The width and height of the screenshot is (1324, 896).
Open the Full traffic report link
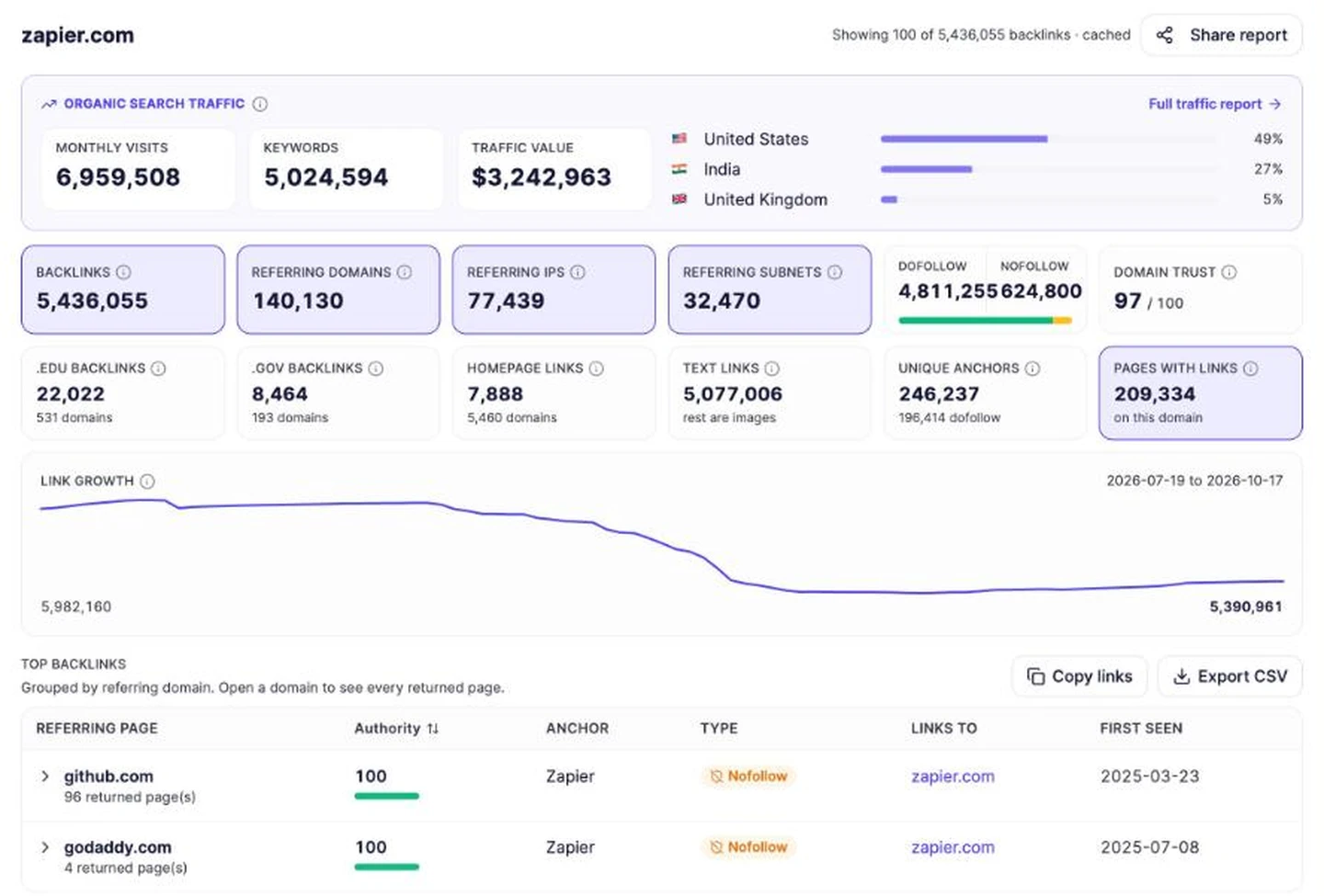[x=1215, y=104]
